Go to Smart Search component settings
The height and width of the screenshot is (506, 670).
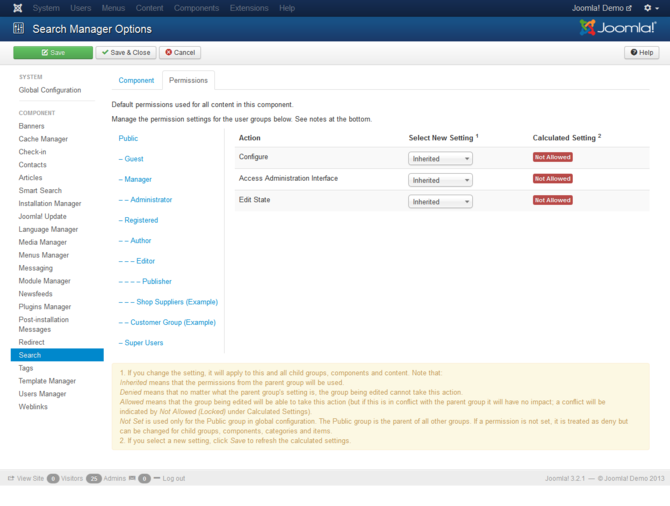pos(40,189)
